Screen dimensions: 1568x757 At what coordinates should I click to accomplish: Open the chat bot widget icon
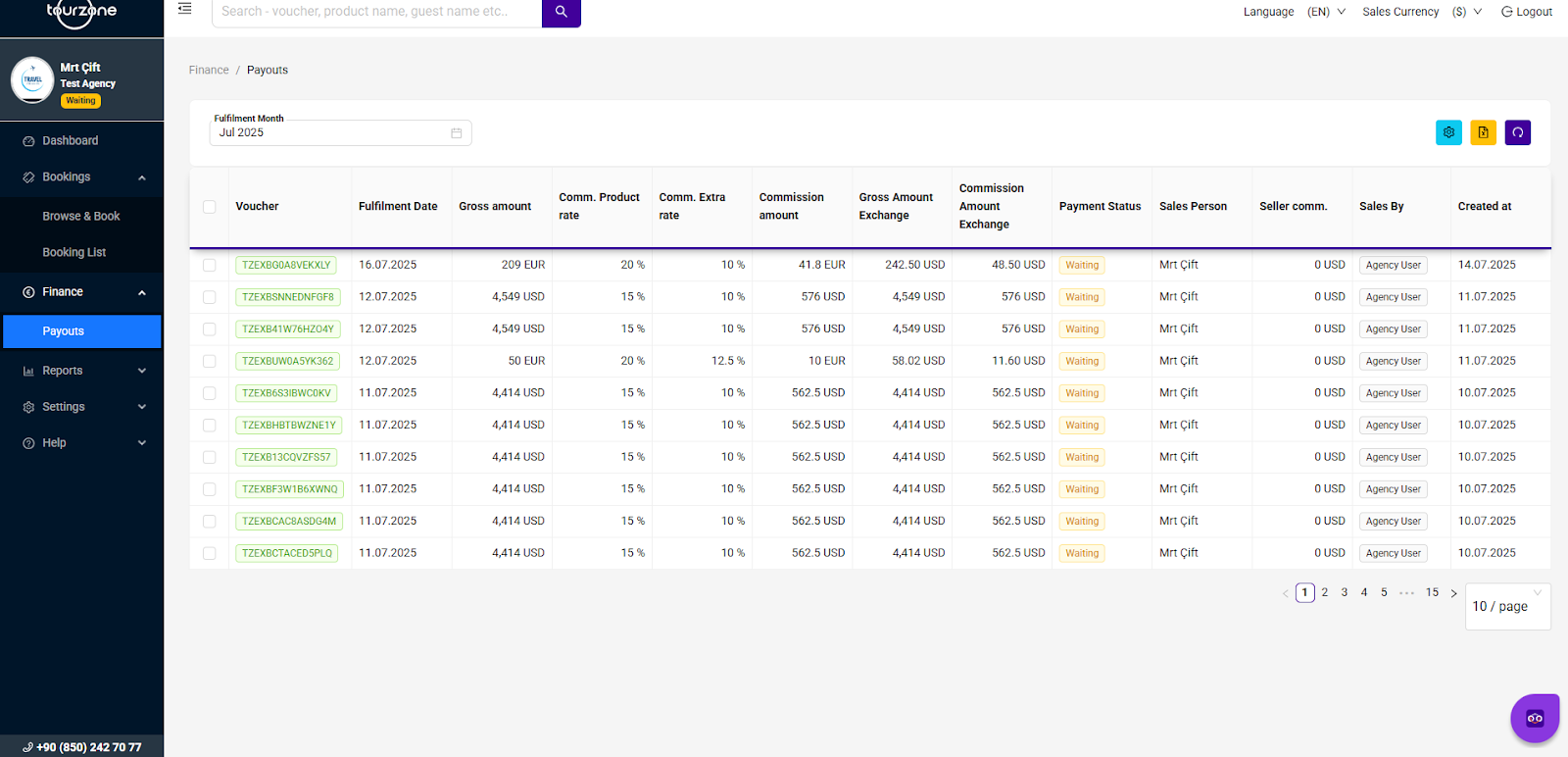[x=1534, y=719]
